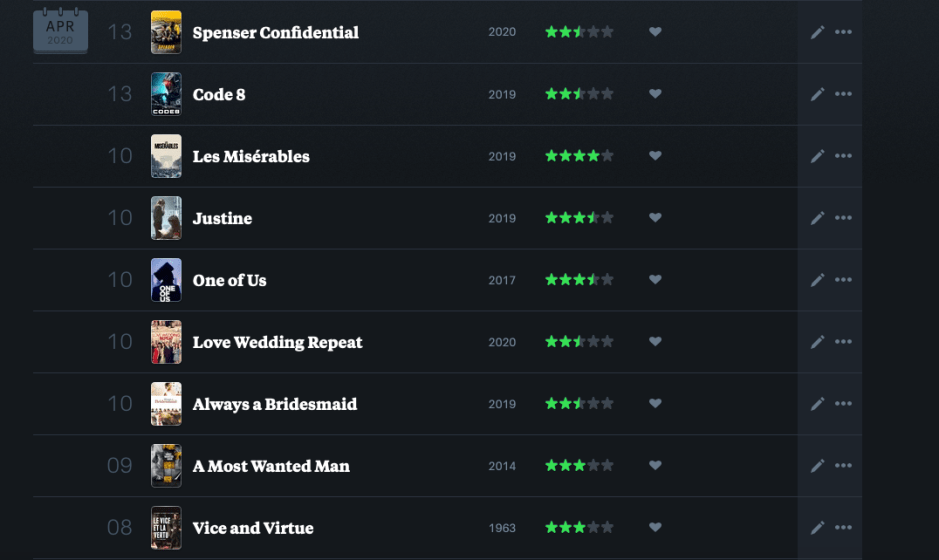The width and height of the screenshot is (939, 560).
Task: Open more actions for Always a Bridesmaid
Action: click(x=843, y=404)
